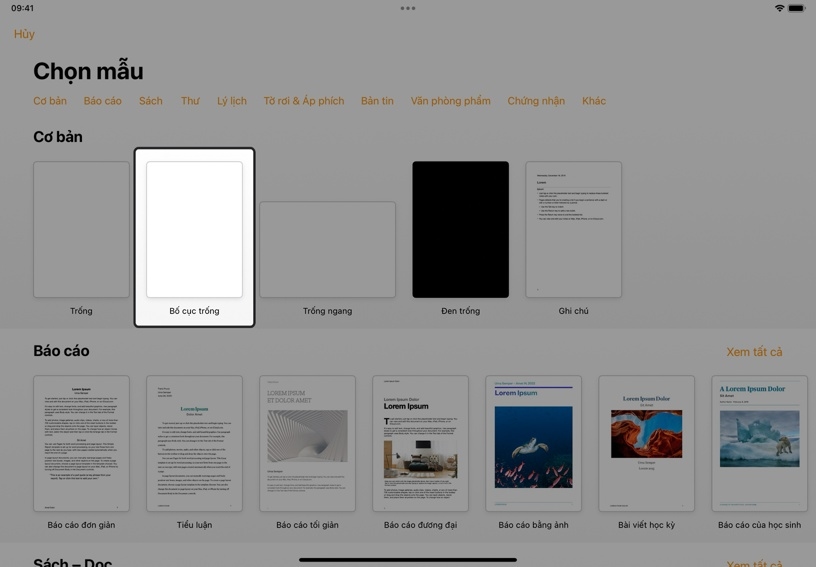This screenshot has width=816, height=567.
Task: Tap the three-dot multitasking icon at top
Action: (x=408, y=8)
